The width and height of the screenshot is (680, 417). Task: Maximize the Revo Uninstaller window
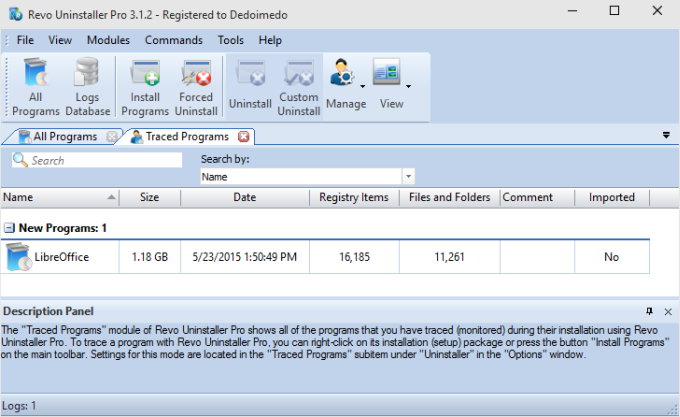pyautogui.click(x=615, y=11)
